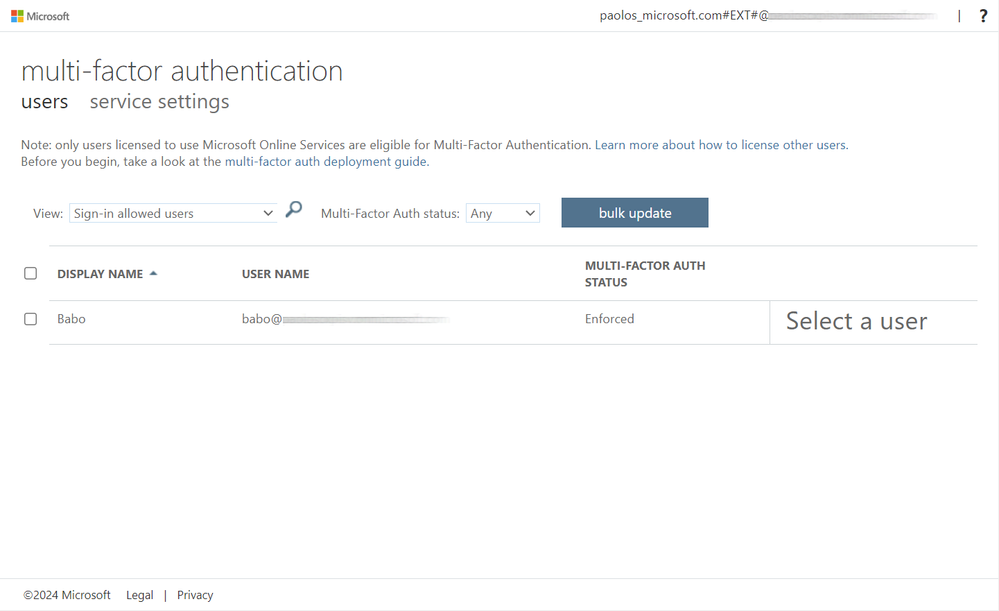Switch to the users tab
This screenshot has height=611, width=999.
coord(45,101)
